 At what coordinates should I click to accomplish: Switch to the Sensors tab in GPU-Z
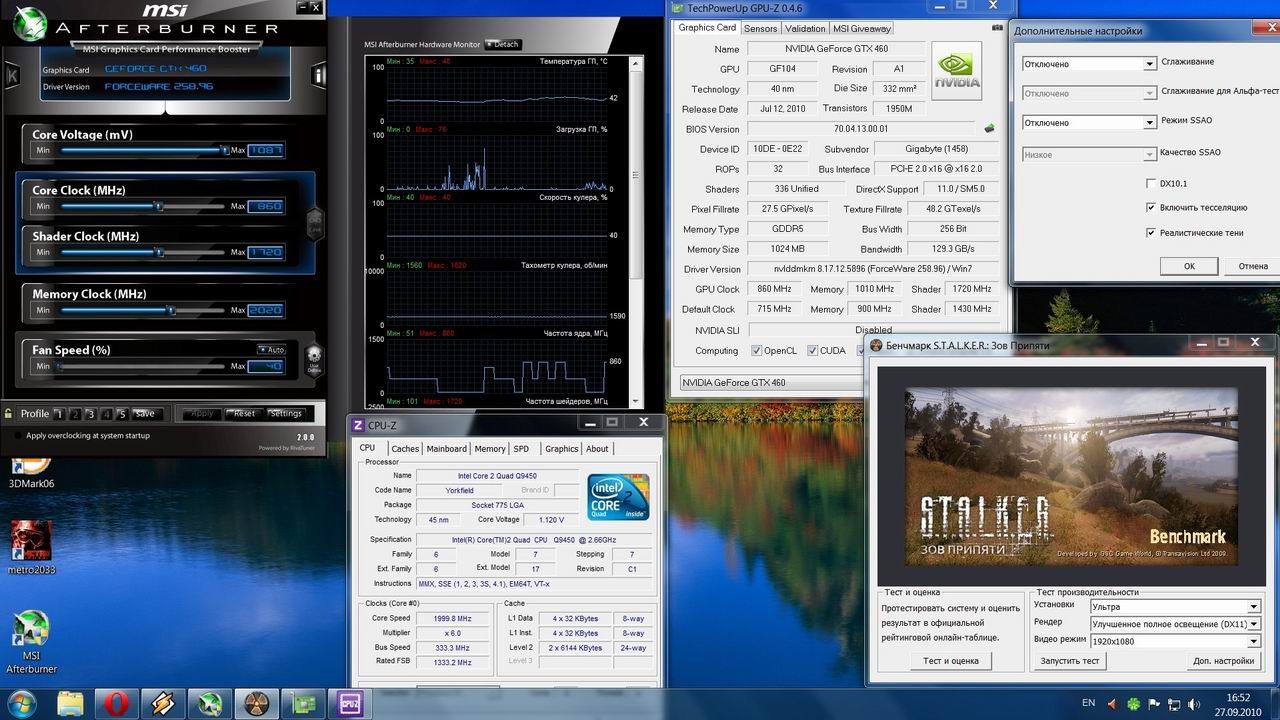coord(760,29)
